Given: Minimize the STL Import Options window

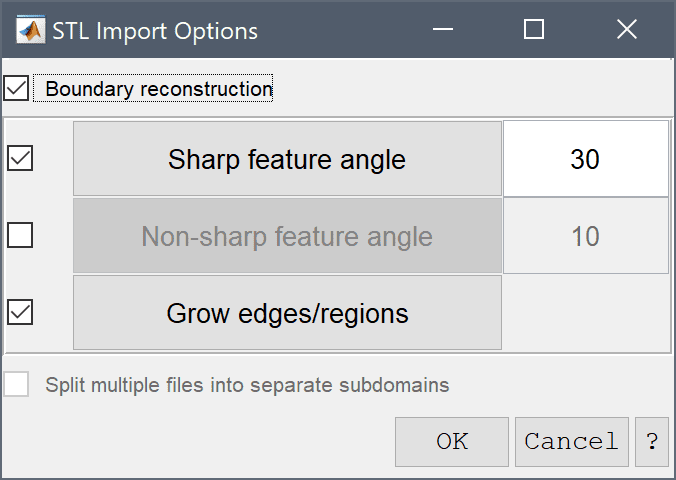Looking at the screenshot, I should pos(443,30).
